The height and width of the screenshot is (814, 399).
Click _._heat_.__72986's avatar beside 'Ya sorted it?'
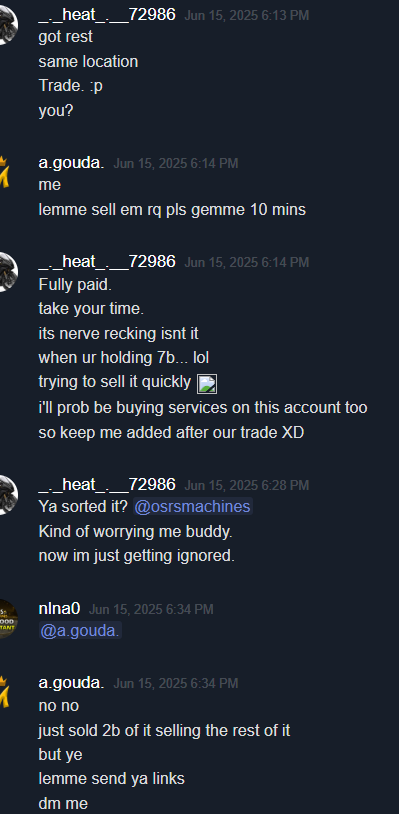8,495
